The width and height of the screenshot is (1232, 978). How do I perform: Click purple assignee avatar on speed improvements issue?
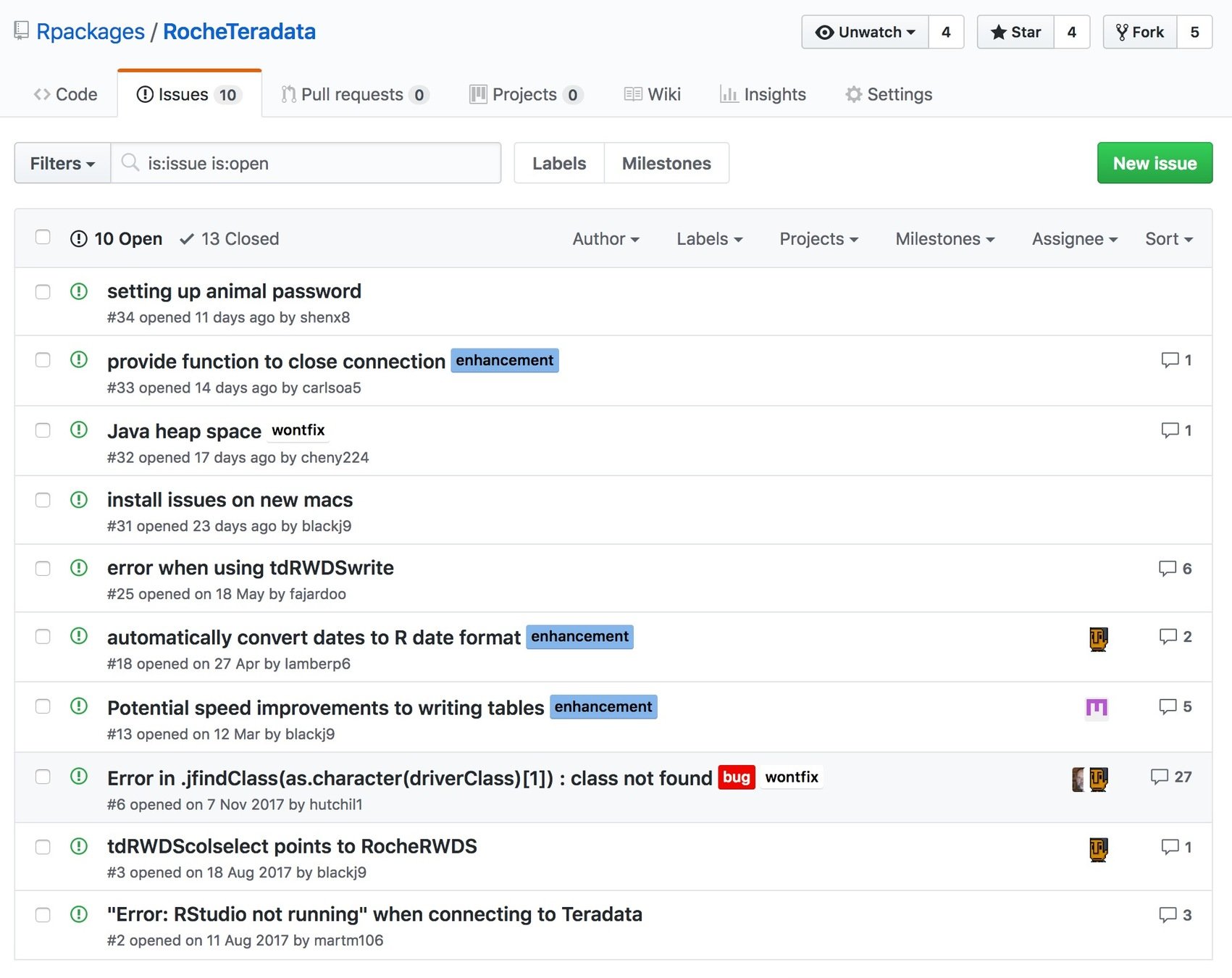(1097, 708)
